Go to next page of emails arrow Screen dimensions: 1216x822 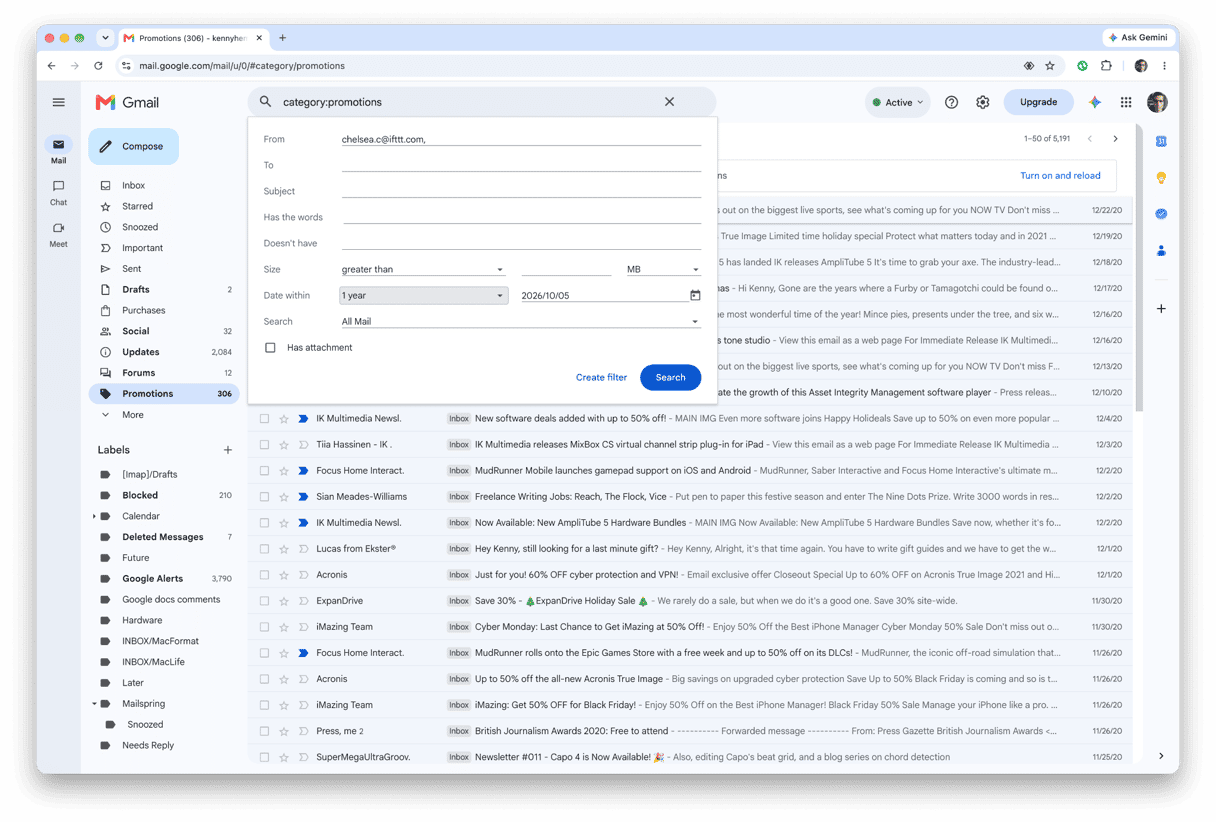coord(1116,139)
